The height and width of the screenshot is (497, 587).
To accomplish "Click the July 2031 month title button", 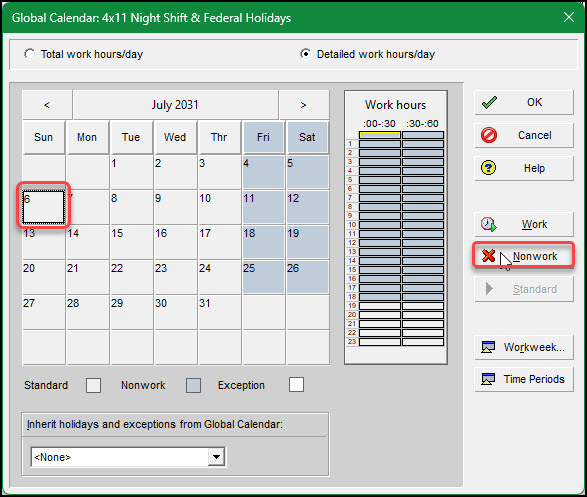I will tap(175, 105).
